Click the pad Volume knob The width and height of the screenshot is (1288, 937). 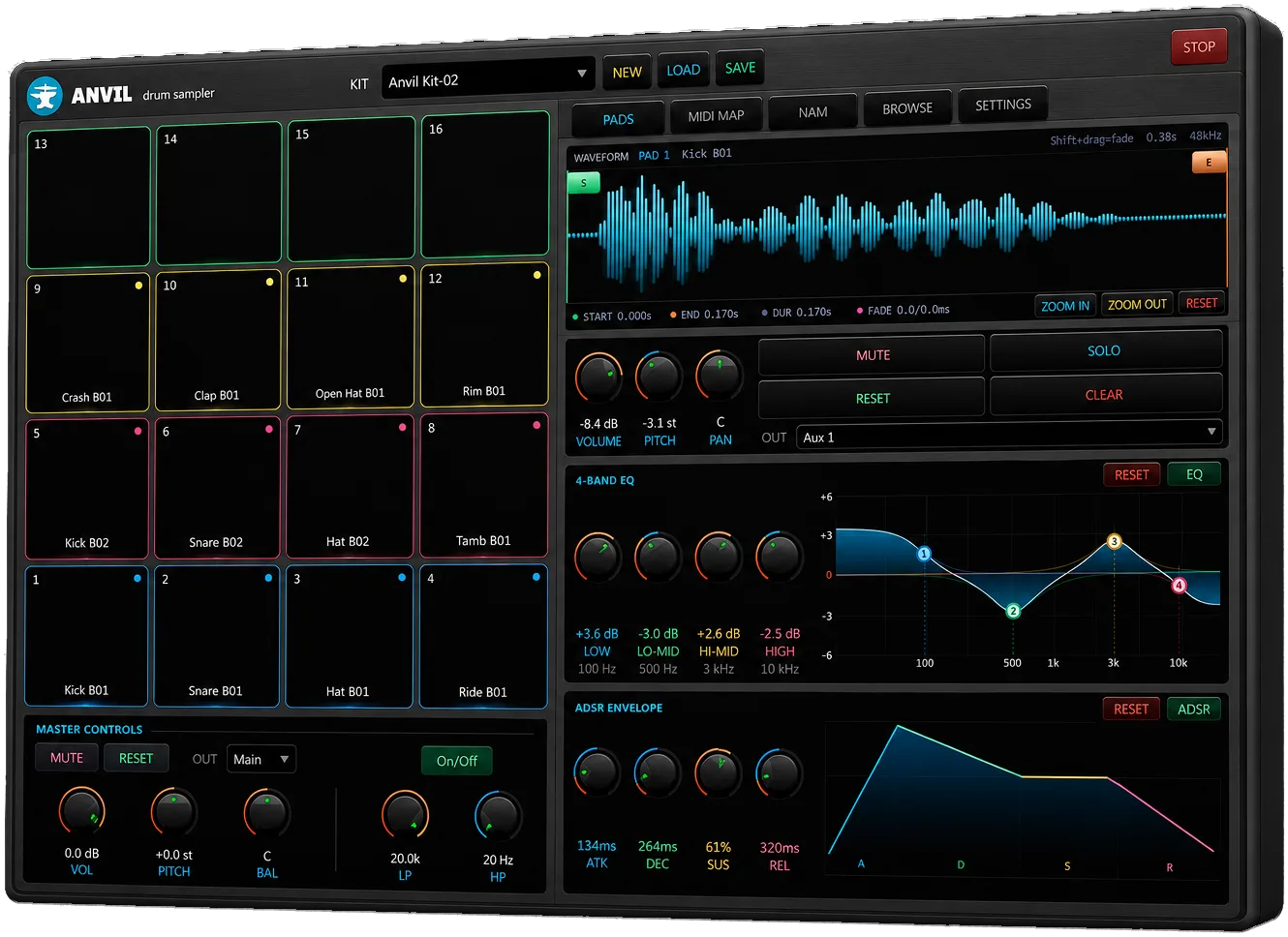pos(598,378)
